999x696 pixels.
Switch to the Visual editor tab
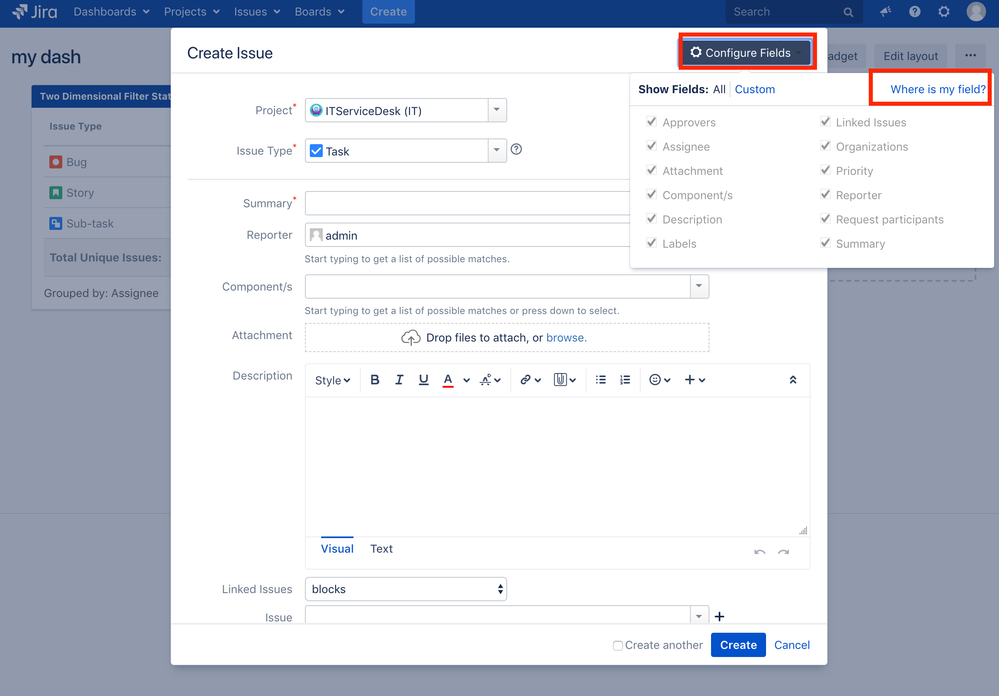(x=337, y=549)
